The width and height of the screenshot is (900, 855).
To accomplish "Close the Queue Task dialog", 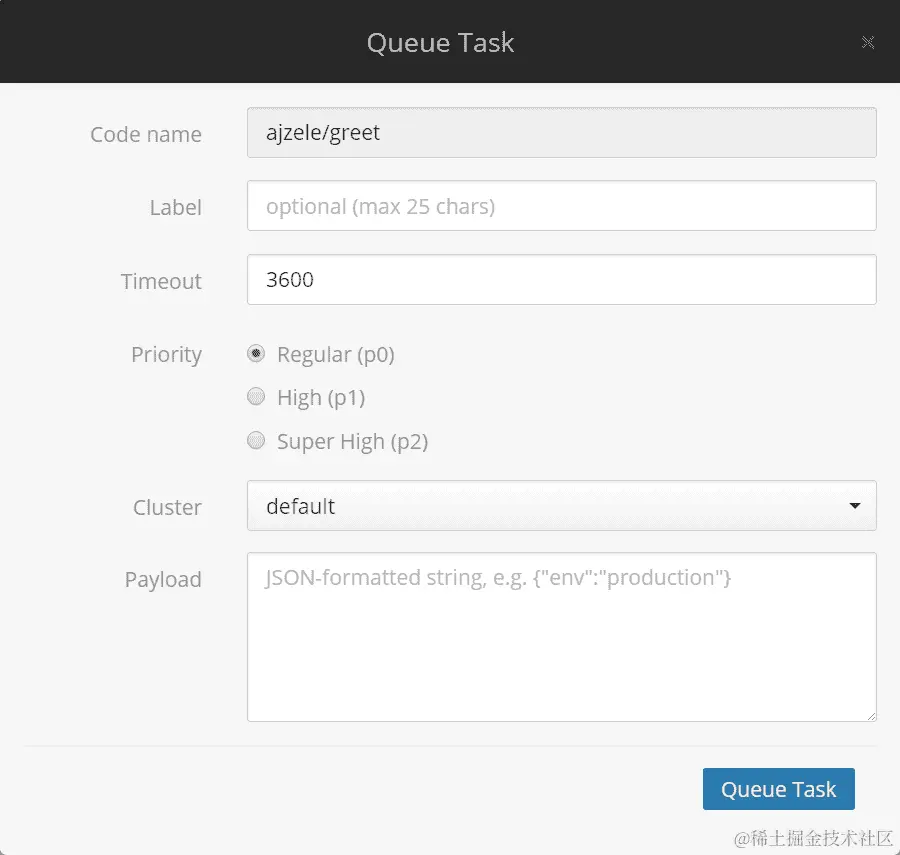I will click(x=868, y=42).
